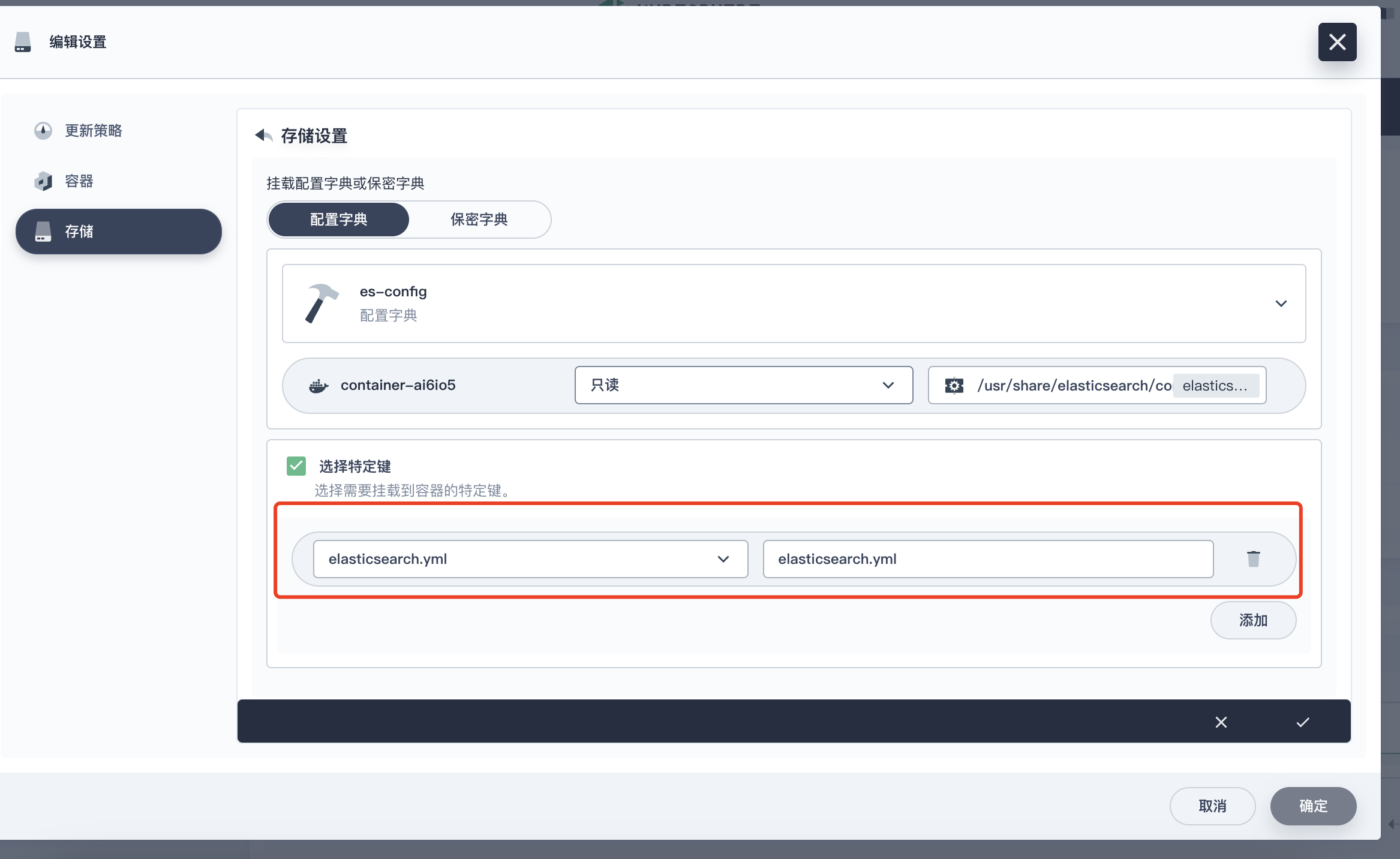Click the storage icon next to 编辑设置 title
The height and width of the screenshot is (859, 1400).
tap(23, 42)
